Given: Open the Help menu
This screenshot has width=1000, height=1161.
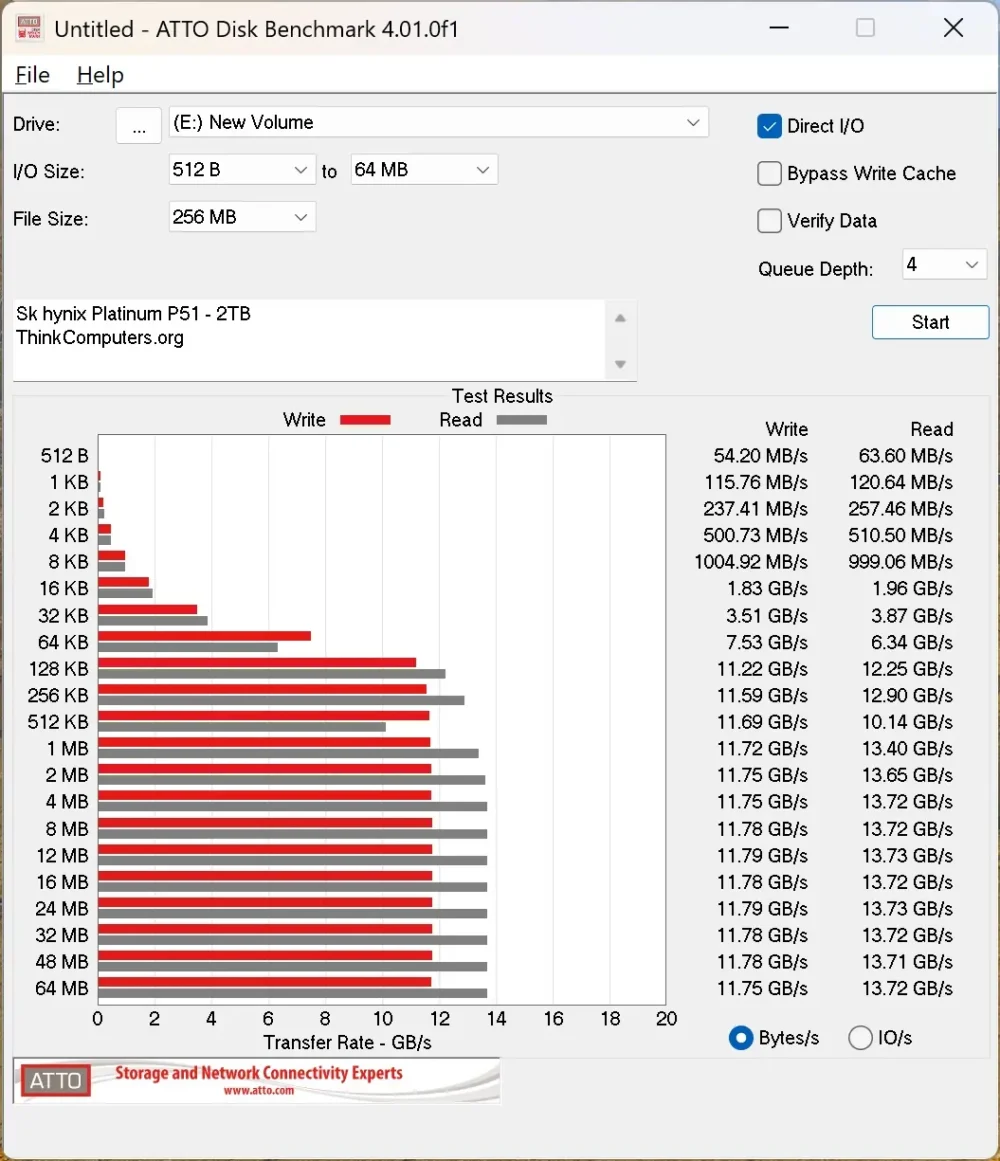Looking at the screenshot, I should pyautogui.click(x=100, y=75).
